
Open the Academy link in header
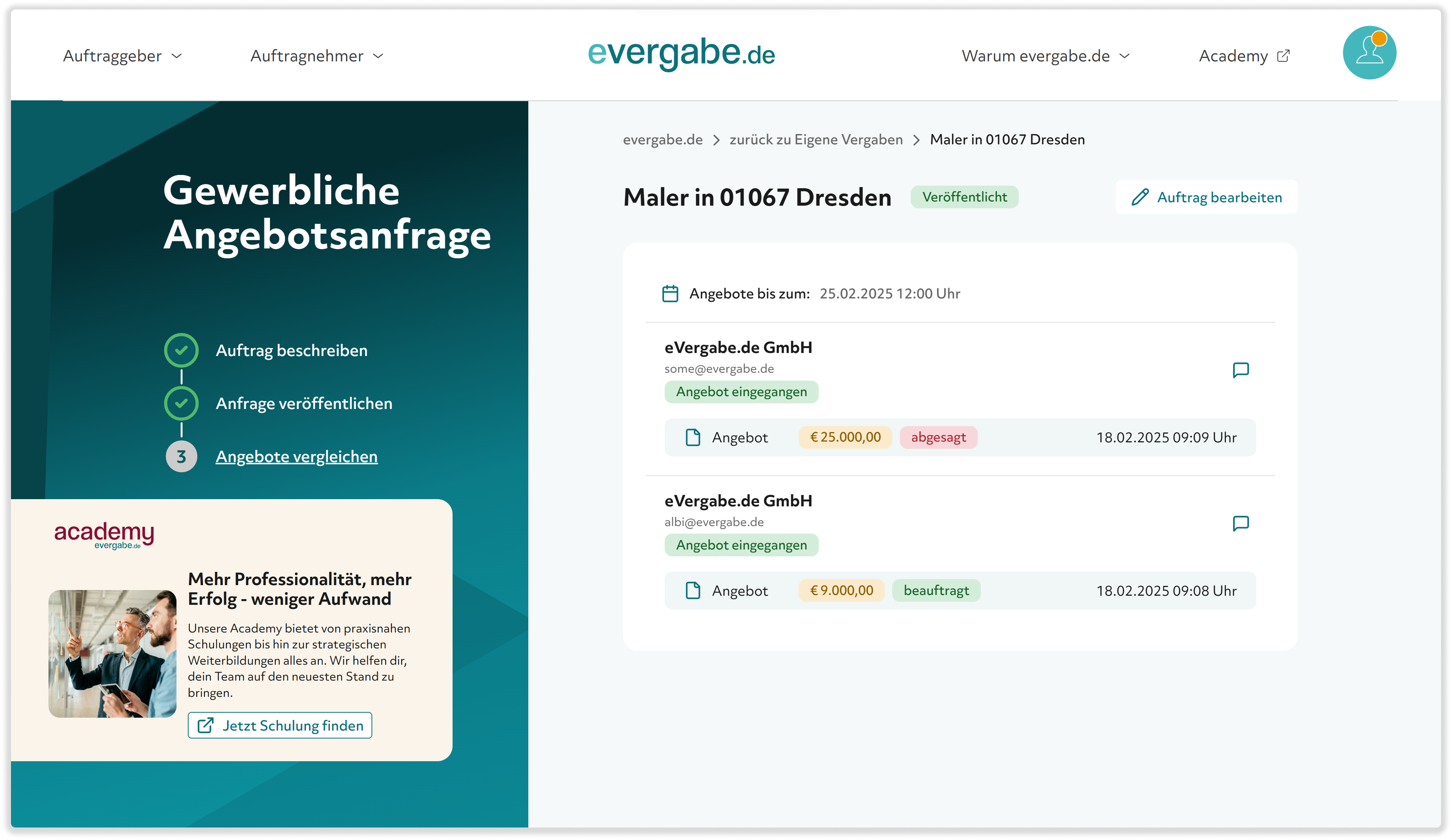coord(1244,56)
